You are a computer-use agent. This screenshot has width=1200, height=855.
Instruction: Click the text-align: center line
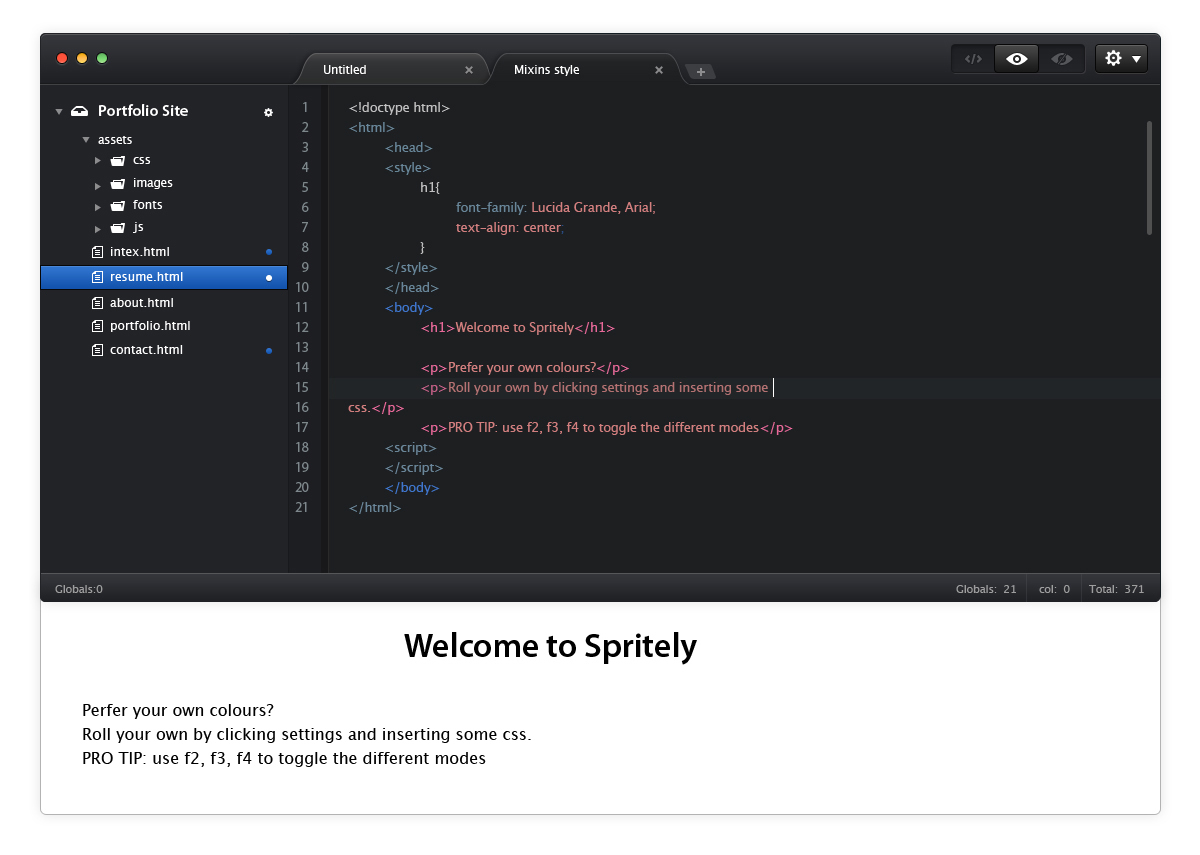click(510, 227)
